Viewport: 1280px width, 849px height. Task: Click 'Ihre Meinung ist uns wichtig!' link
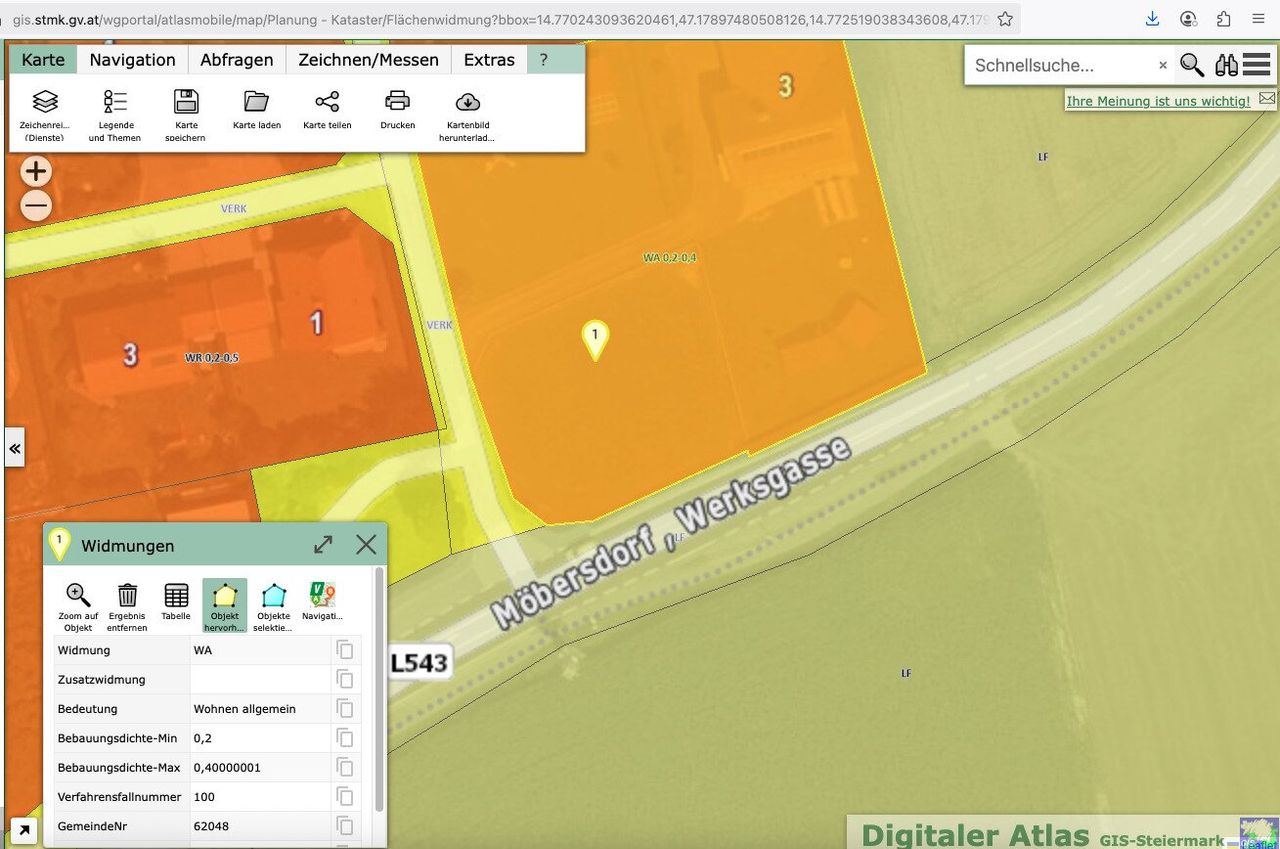coord(1158,101)
